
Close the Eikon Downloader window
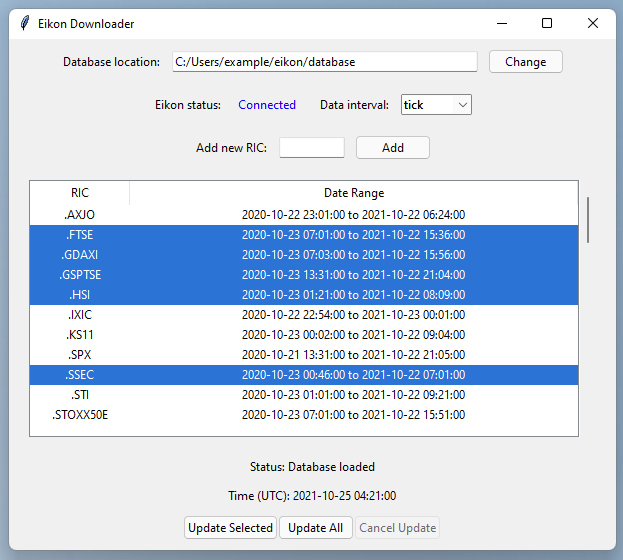(593, 23)
